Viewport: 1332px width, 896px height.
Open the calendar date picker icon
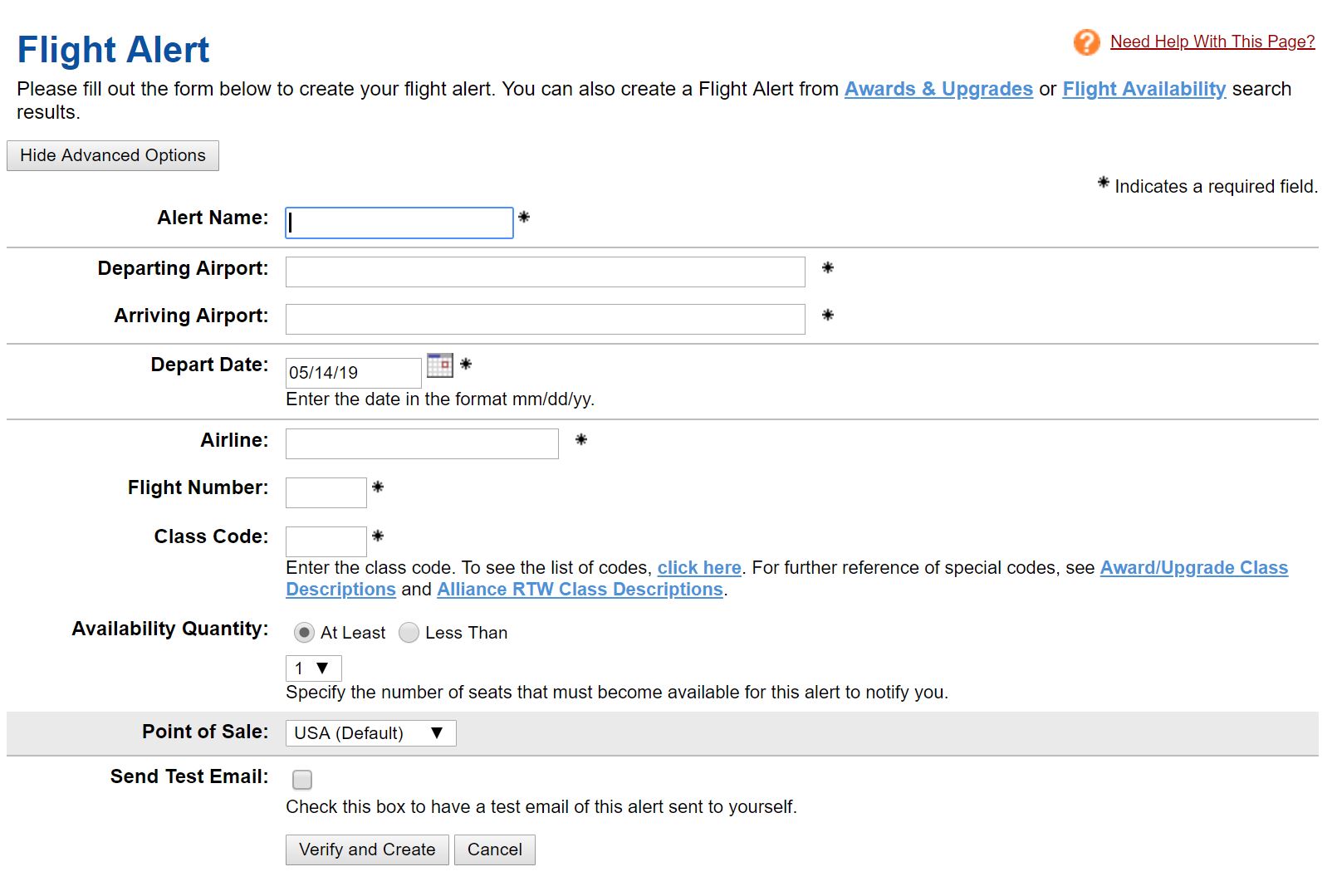tap(440, 365)
